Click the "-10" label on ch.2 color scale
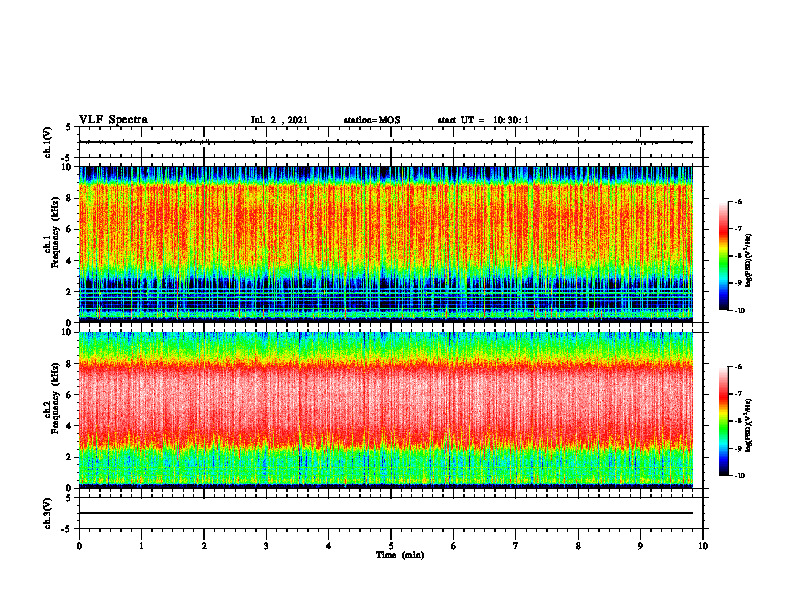 [x=739, y=476]
